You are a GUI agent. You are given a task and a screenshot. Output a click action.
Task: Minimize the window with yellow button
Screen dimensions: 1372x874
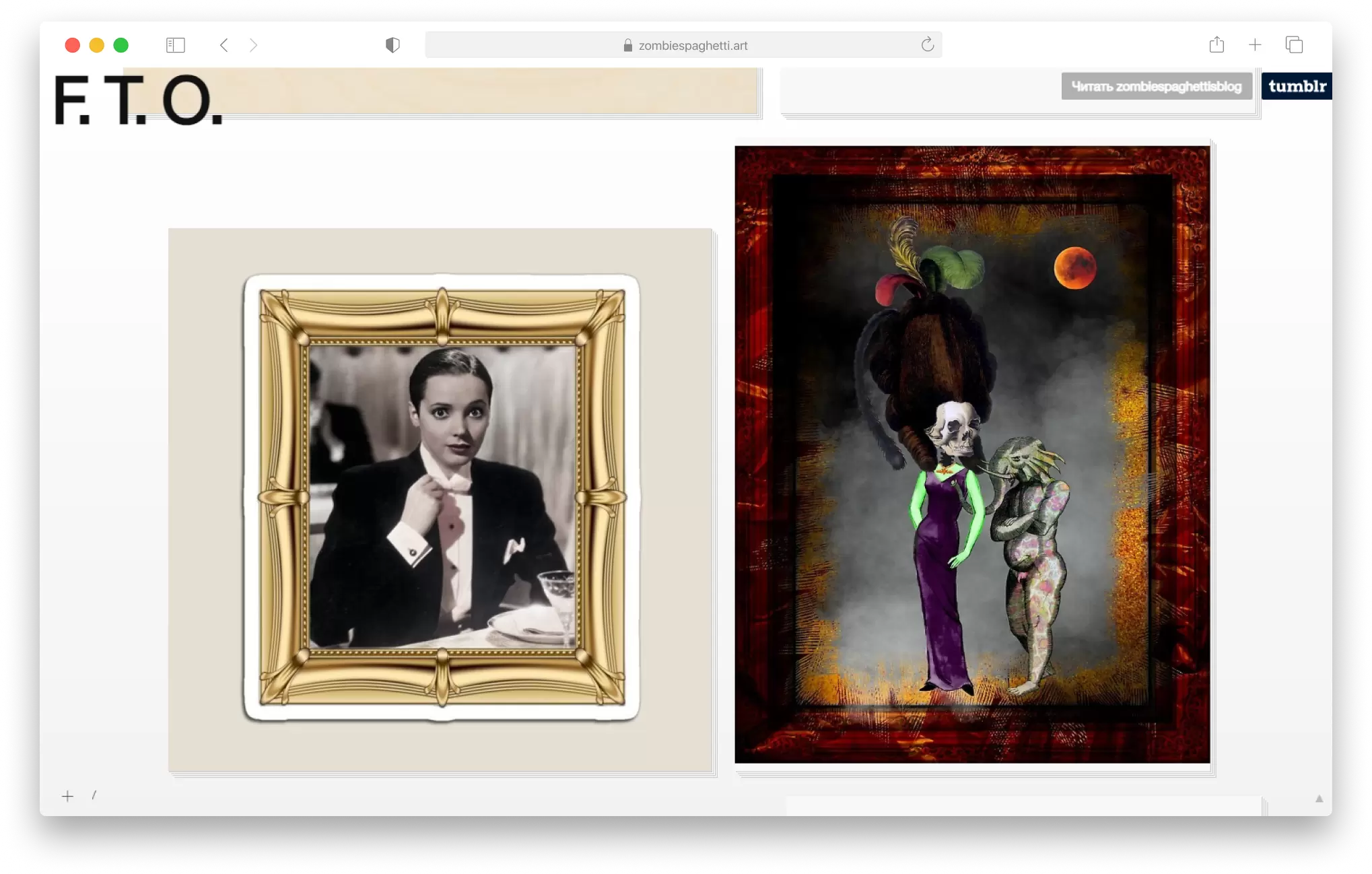coord(97,45)
